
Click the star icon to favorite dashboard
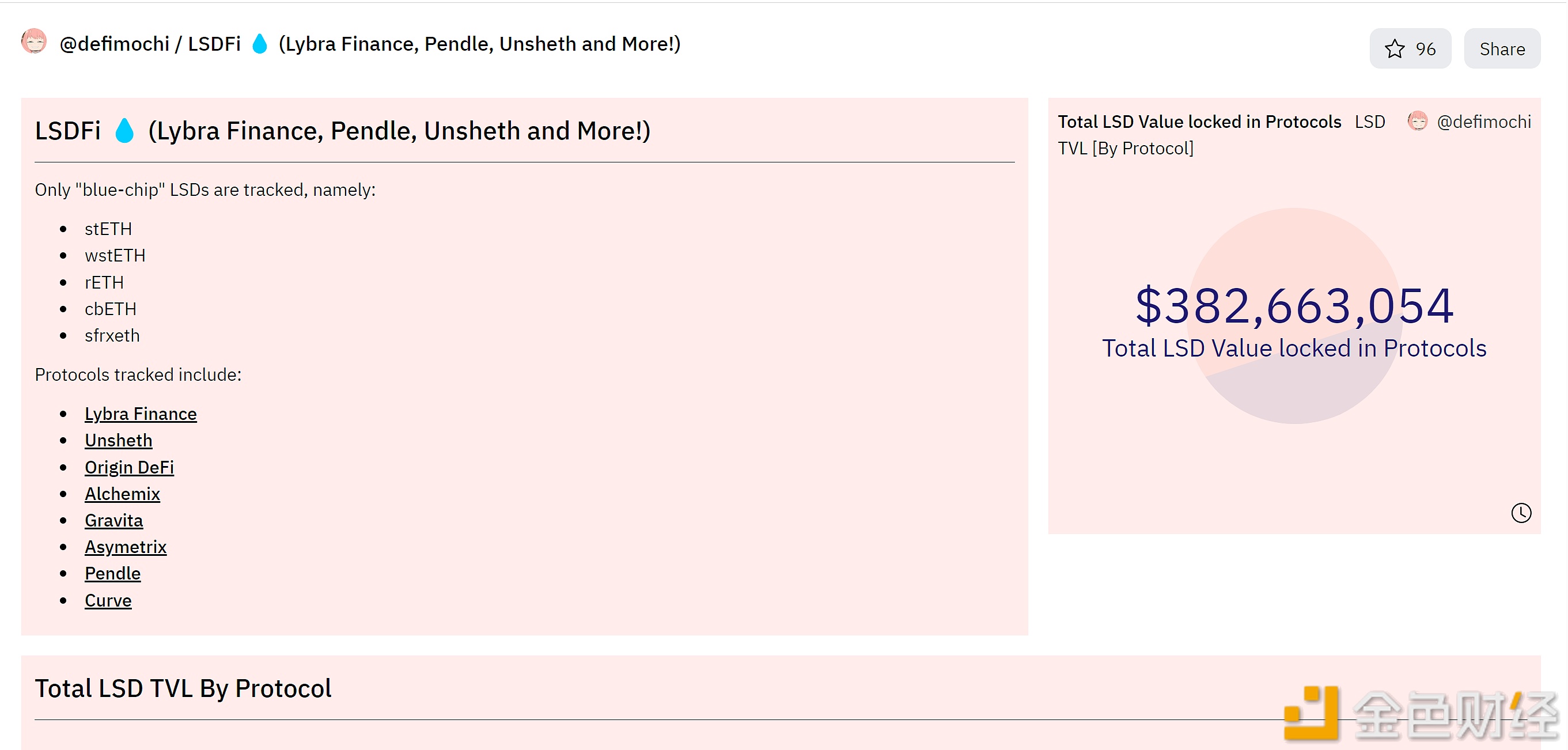pos(1395,49)
